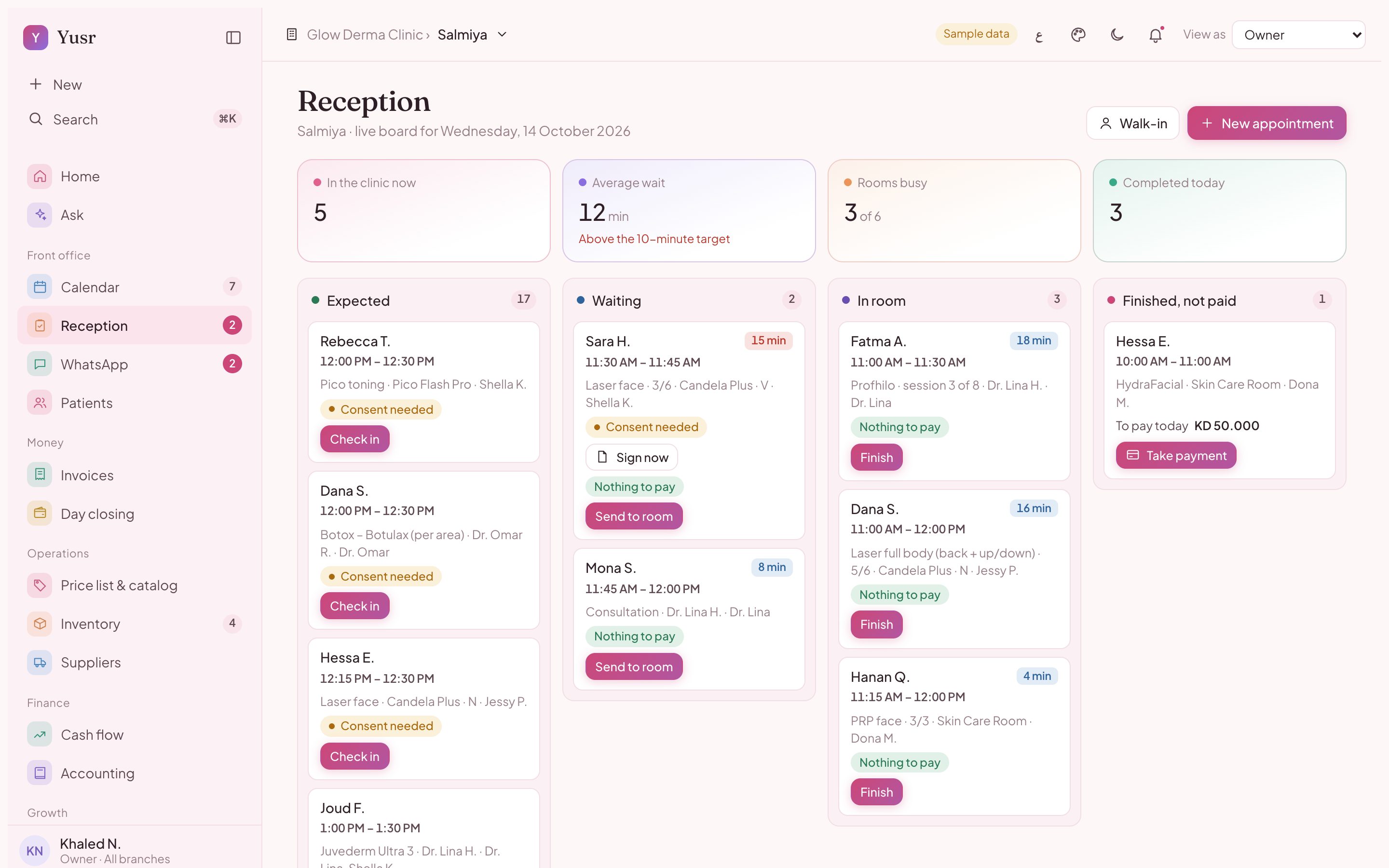Open Khaled N. user profile
The width and height of the screenshot is (1389, 868).
click(134, 850)
